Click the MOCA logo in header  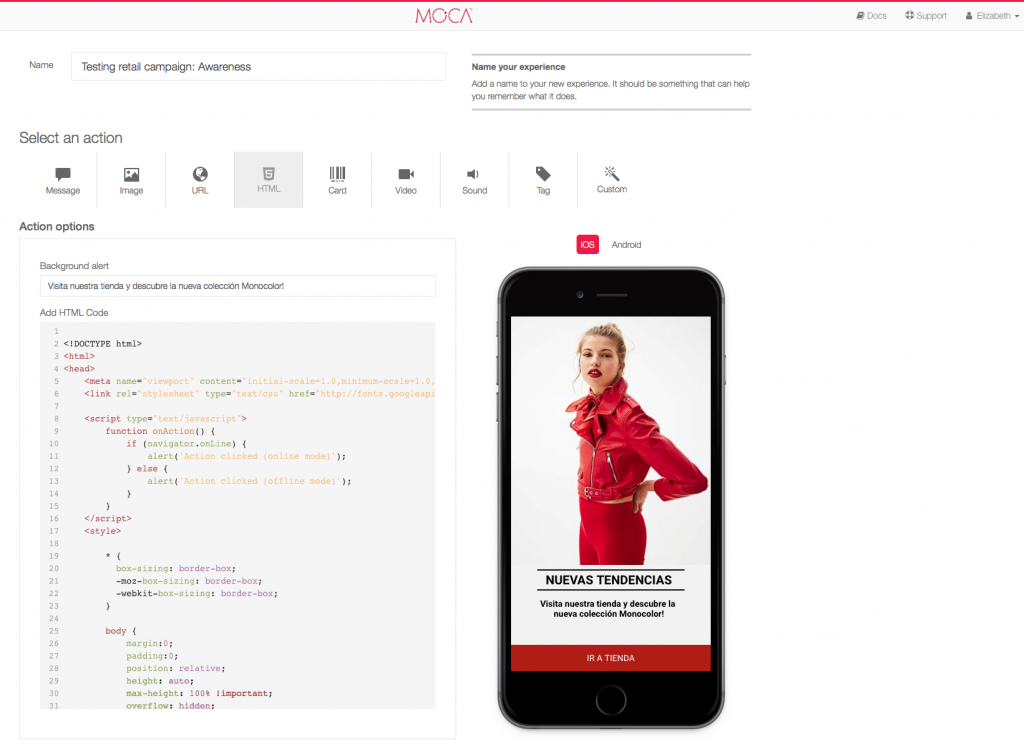click(444, 16)
